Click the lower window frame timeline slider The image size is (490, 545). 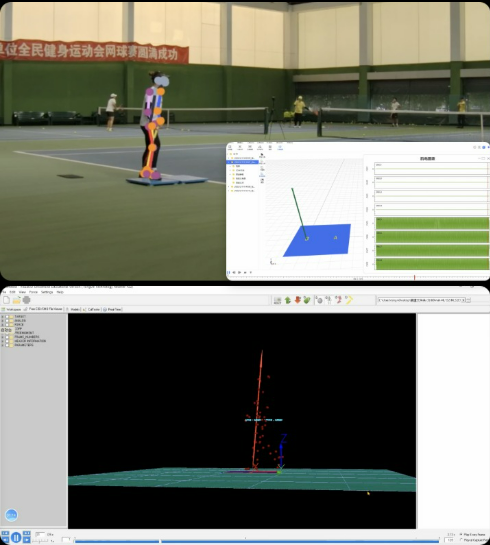point(256,541)
